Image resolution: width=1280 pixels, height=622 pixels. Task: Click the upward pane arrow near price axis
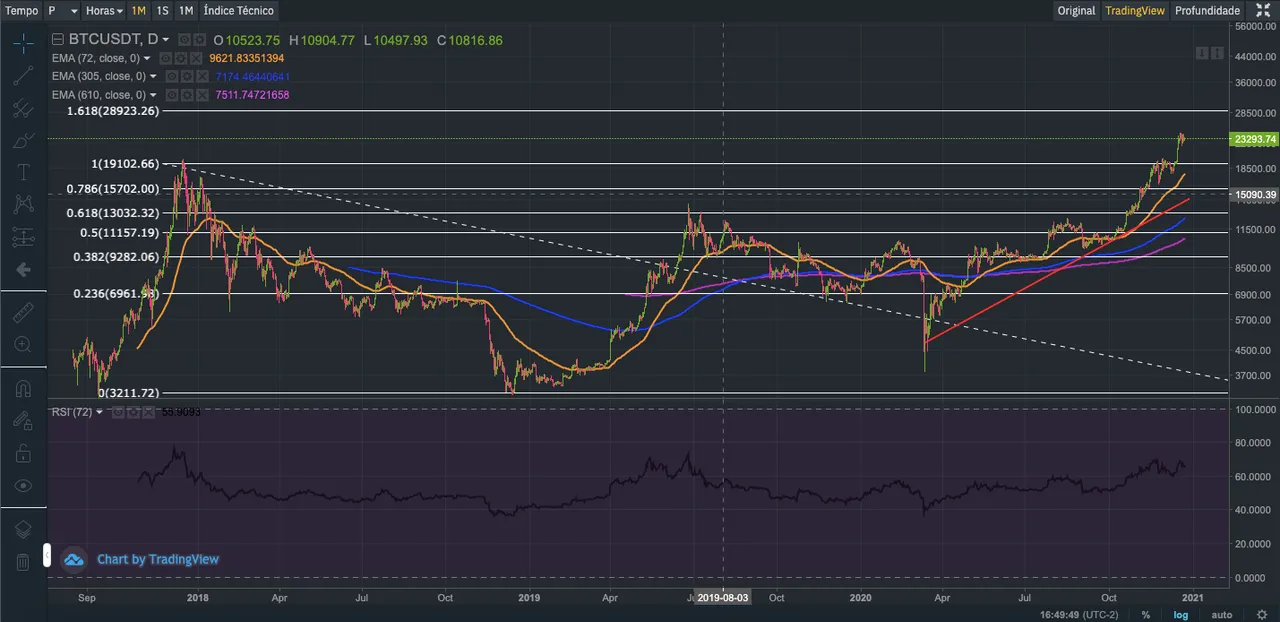pos(1218,52)
